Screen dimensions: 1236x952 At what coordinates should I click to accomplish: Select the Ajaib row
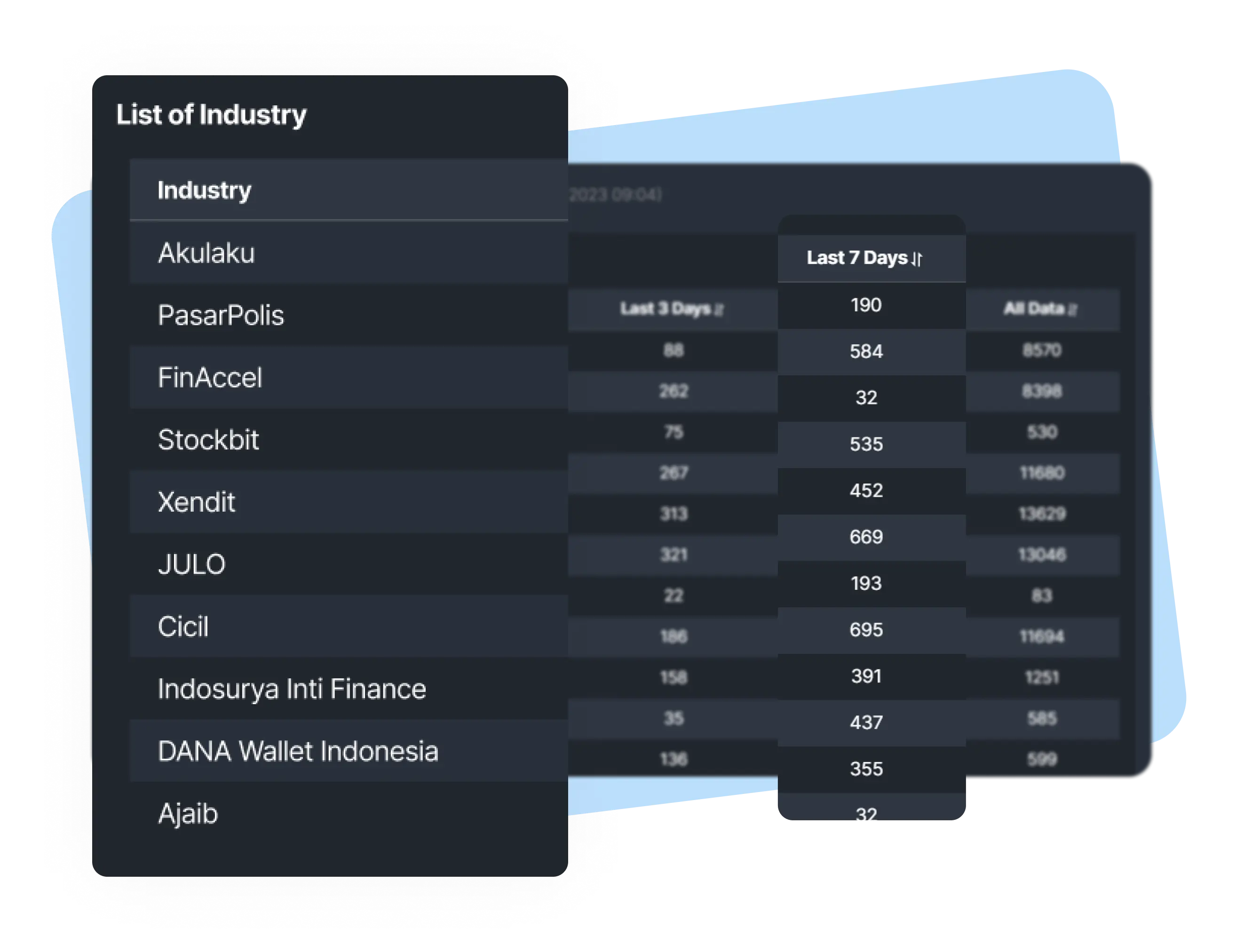pyautogui.click(x=349, y=813)
